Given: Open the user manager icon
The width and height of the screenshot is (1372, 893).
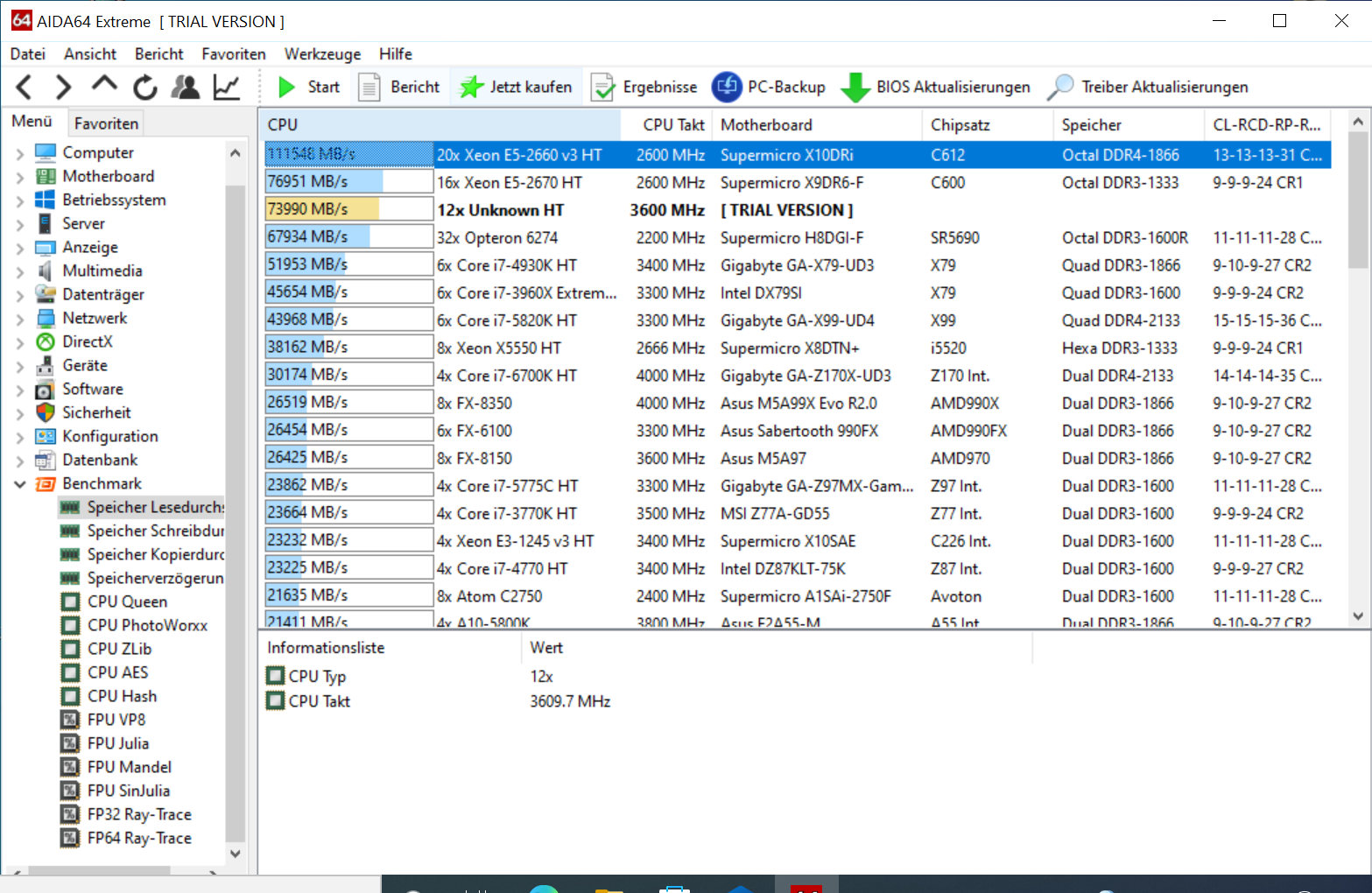Looking at the screenshot, I should pos(186,87).
